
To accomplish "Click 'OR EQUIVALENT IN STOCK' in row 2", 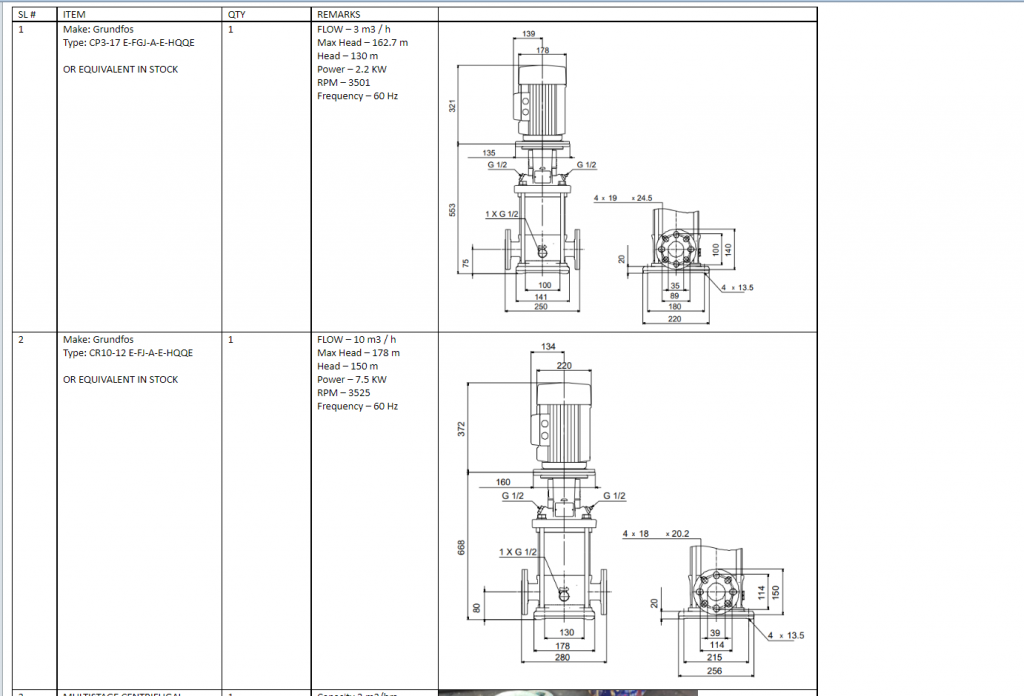I will tap(120, 380).
